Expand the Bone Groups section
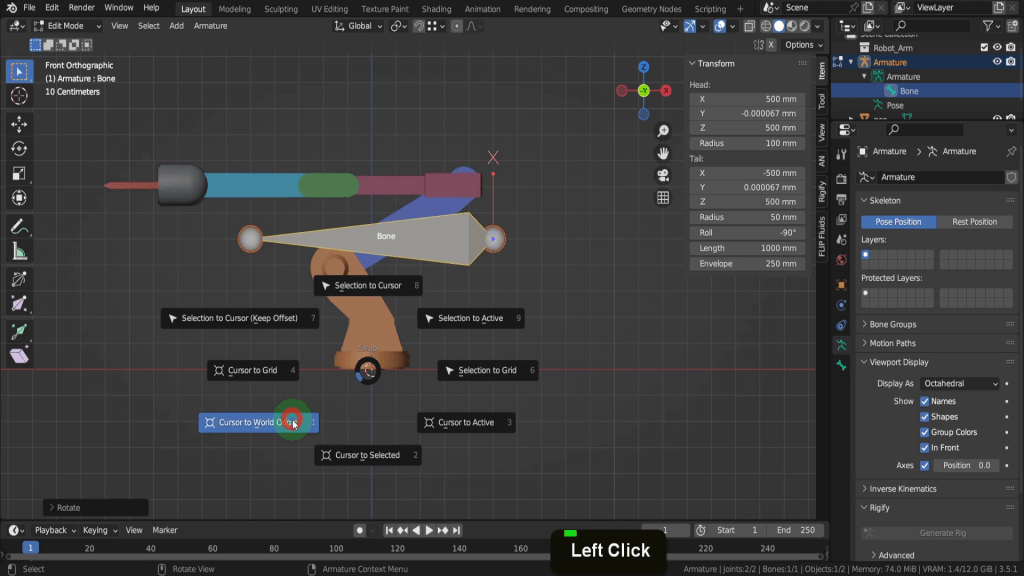Viewport: 1024px width, 576px height. (892, 324)
